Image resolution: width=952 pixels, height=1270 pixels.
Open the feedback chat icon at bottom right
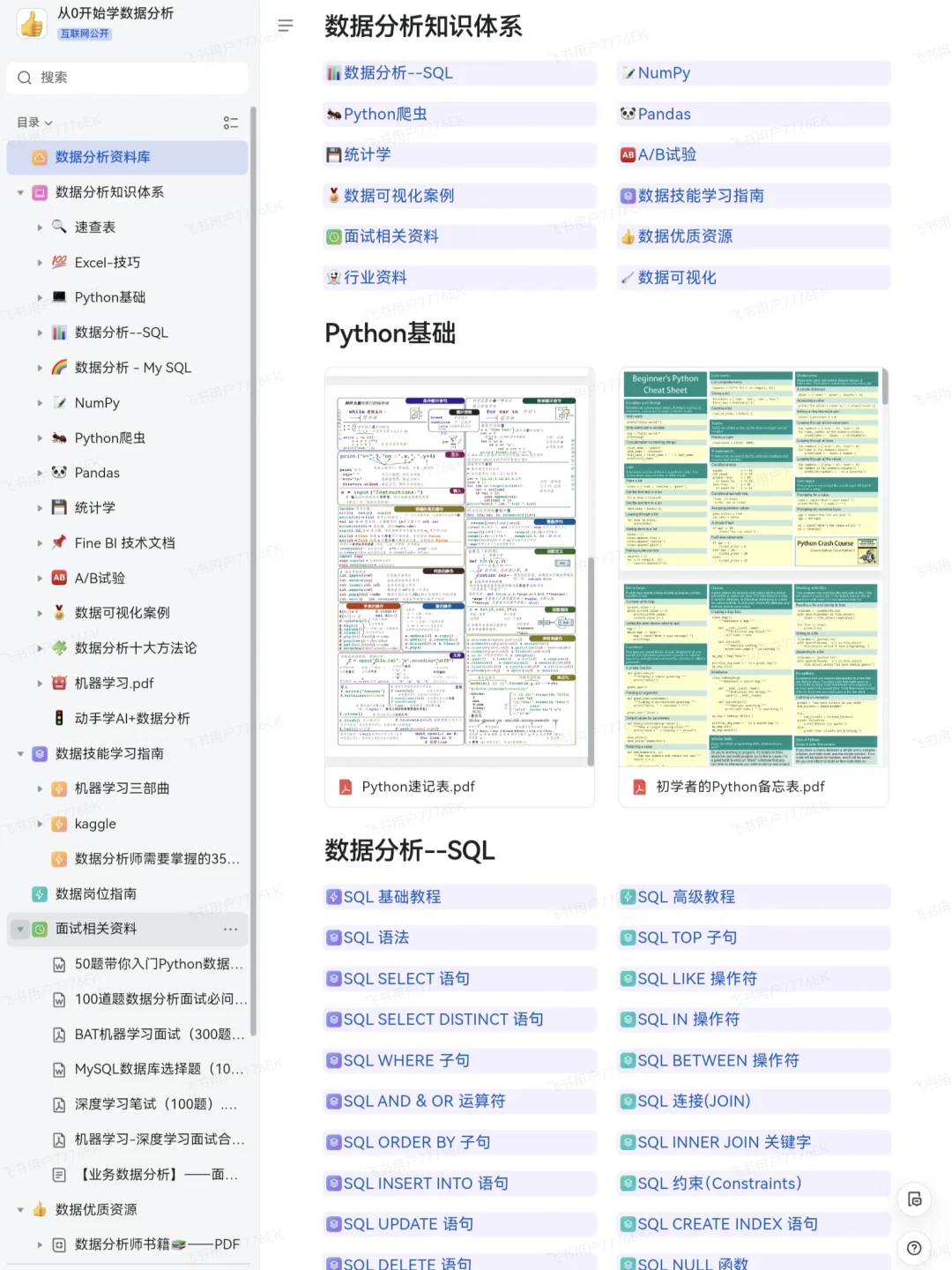tap(913, 1199)
